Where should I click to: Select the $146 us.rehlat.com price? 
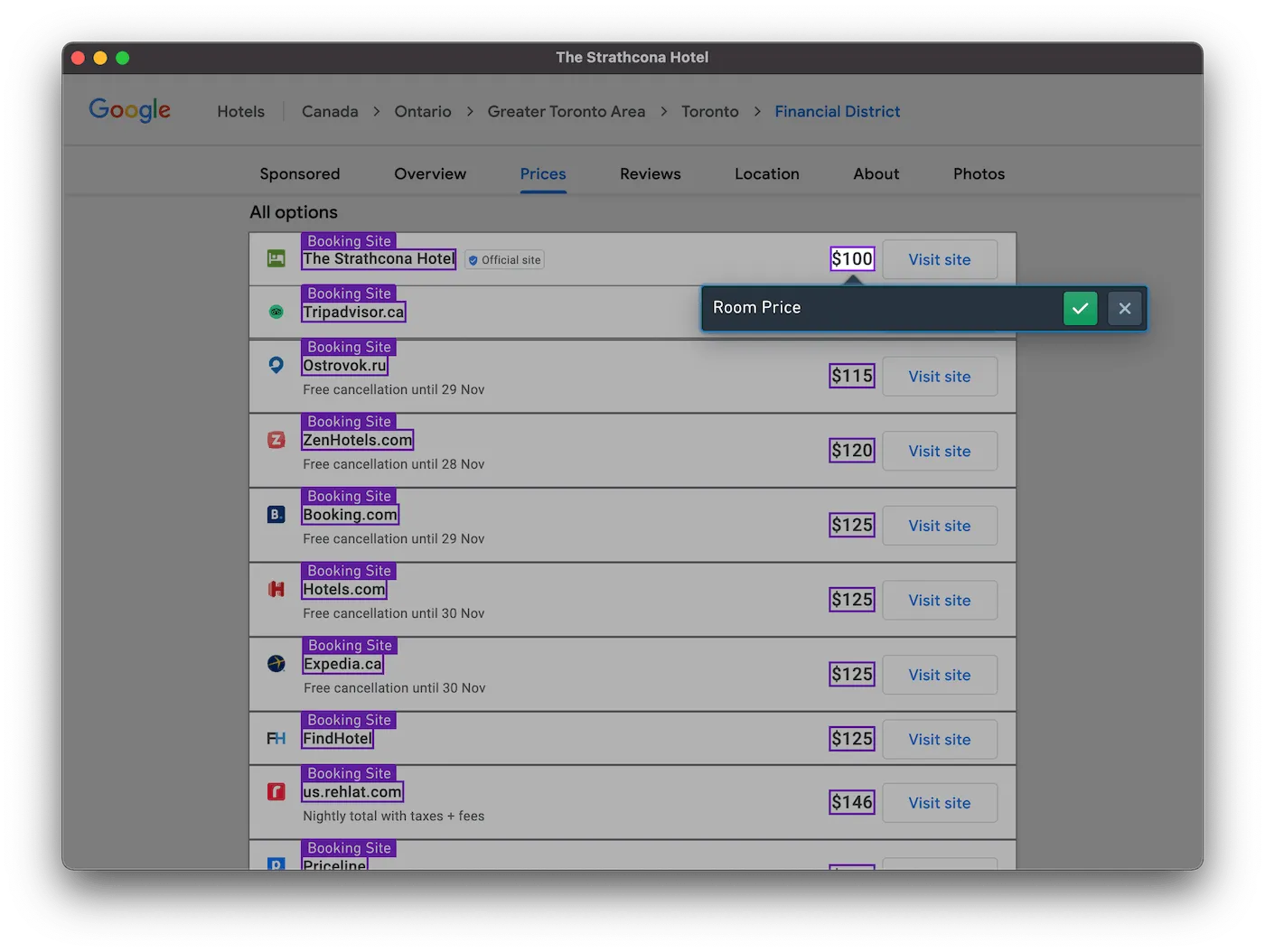(852, 802)
